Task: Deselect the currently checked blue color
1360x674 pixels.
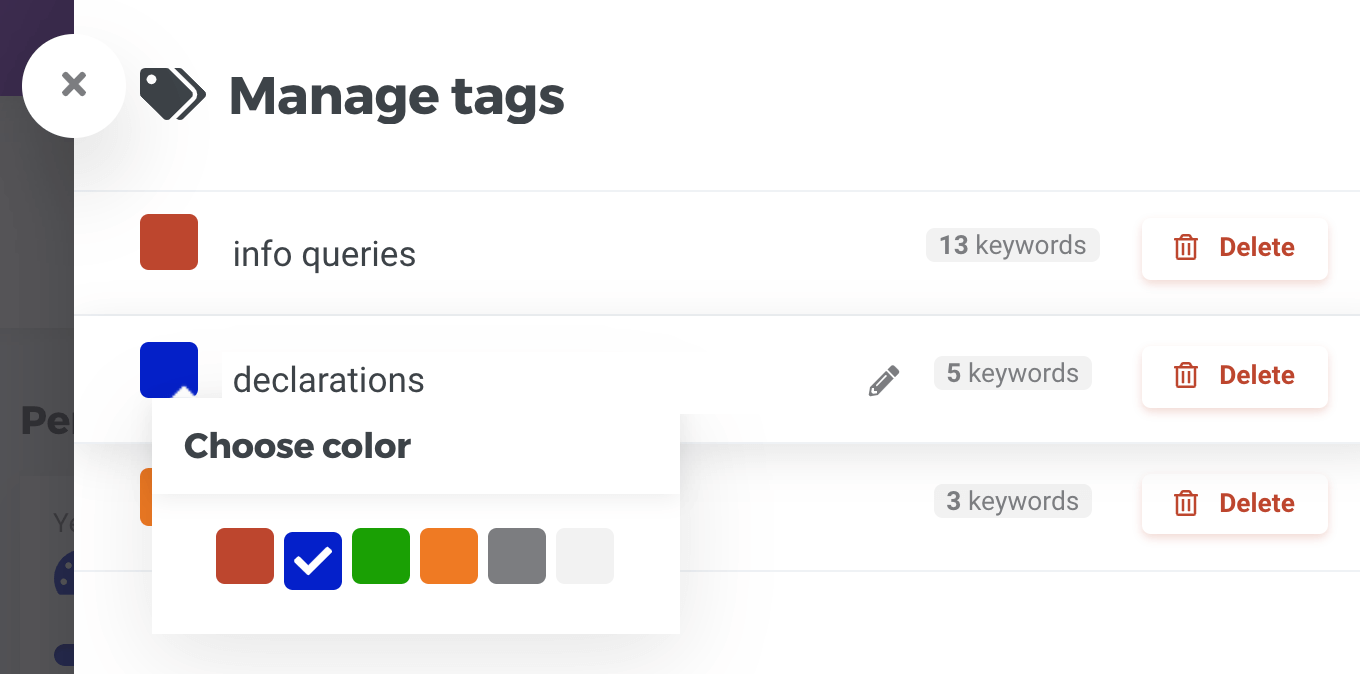Action: point(313,556)
